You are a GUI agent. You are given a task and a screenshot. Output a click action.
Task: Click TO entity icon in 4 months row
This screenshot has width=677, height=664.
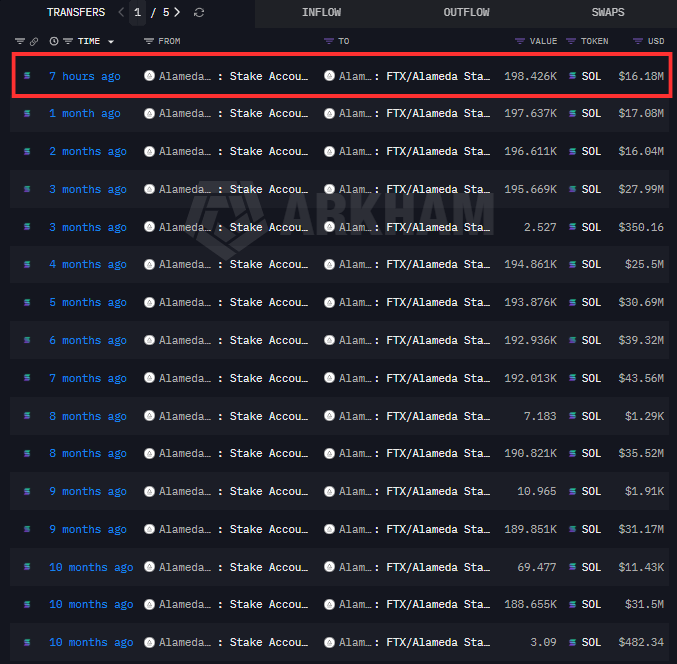[329, 264]
